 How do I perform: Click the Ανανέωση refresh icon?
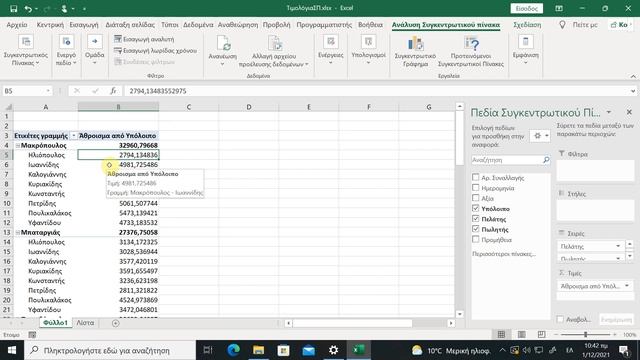(223, 44)
